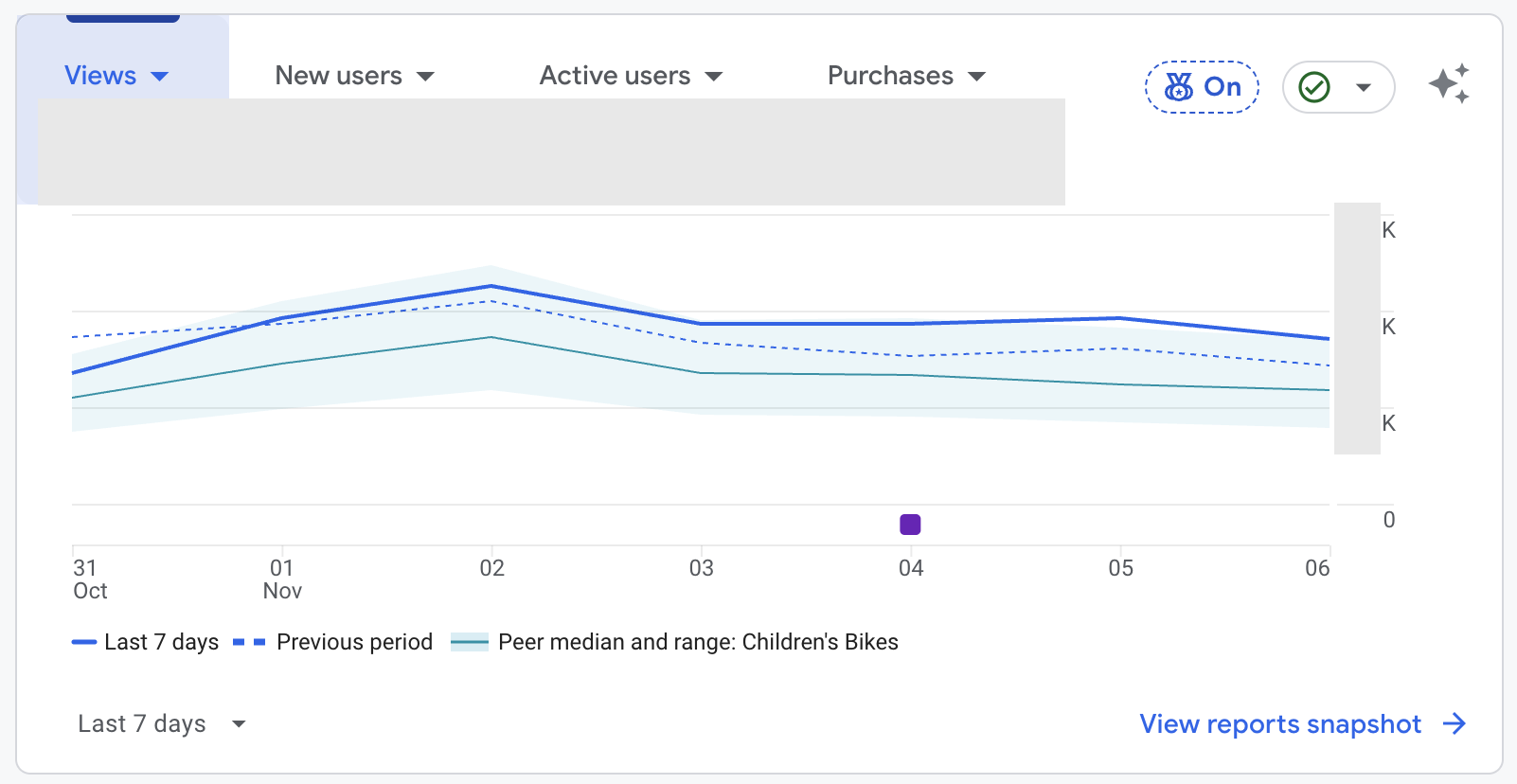The image size is (1517, 784).
Task: Open the Purchases metric dropdown arrow
Action: [x=976, y=77]
